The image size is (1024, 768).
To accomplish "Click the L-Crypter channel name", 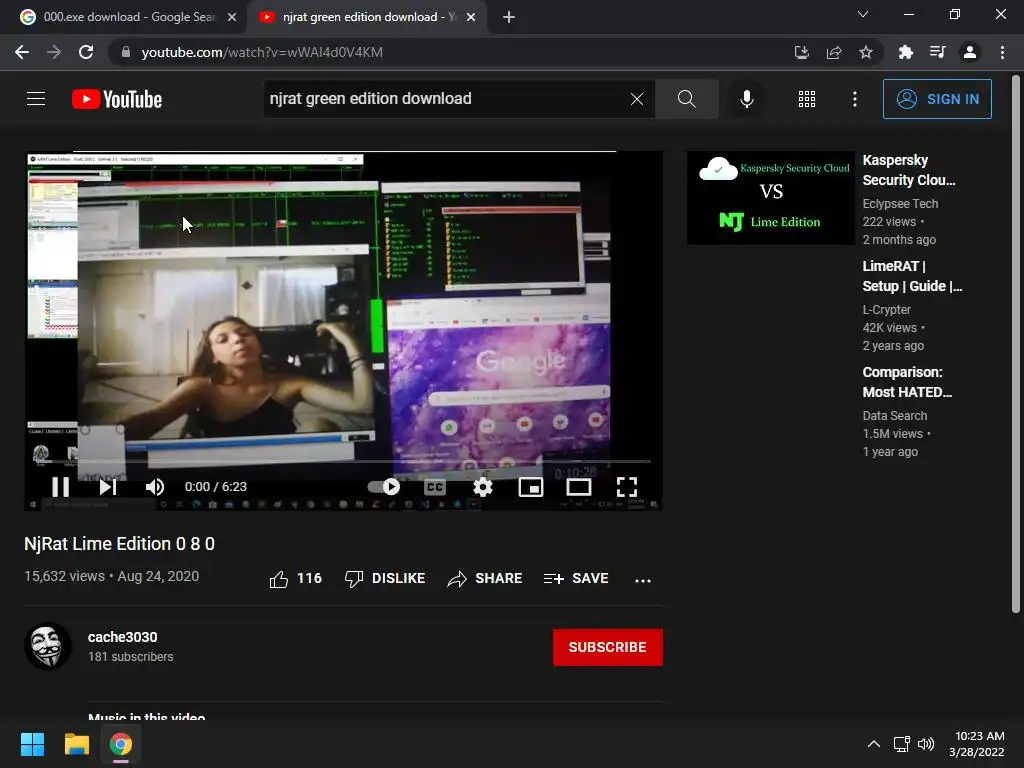I will (886, 310).
